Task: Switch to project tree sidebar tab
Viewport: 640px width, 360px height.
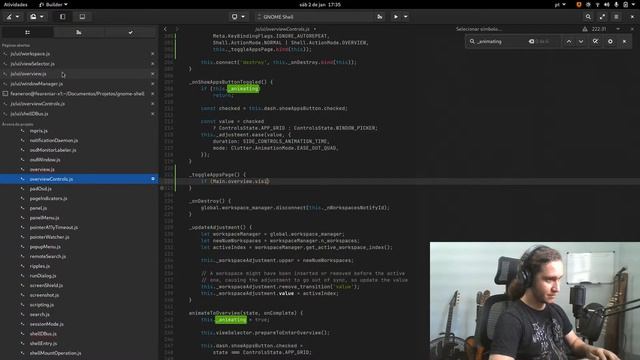Action: click(x=27, y=32)
